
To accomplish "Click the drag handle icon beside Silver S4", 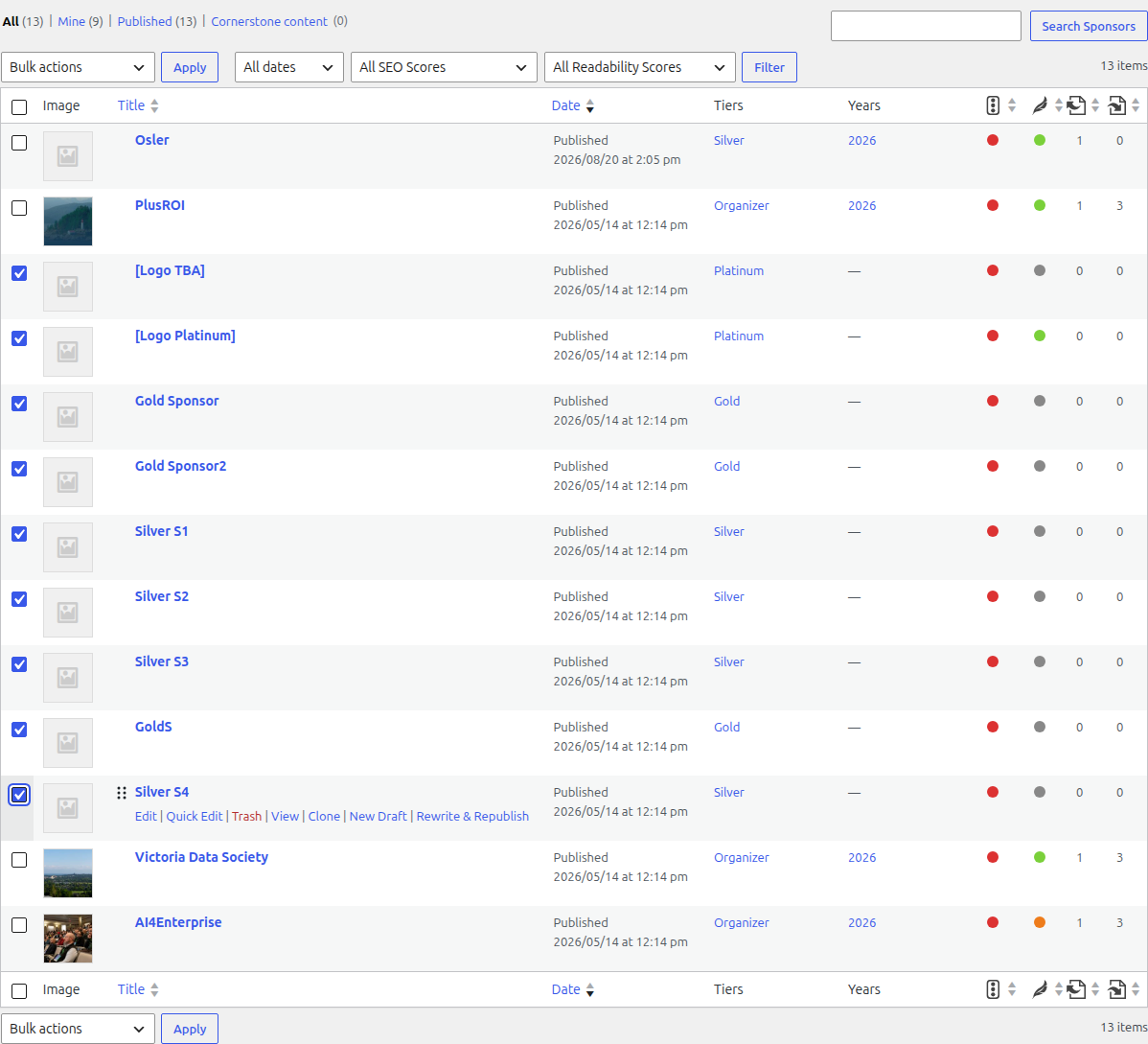I will 122,793.
